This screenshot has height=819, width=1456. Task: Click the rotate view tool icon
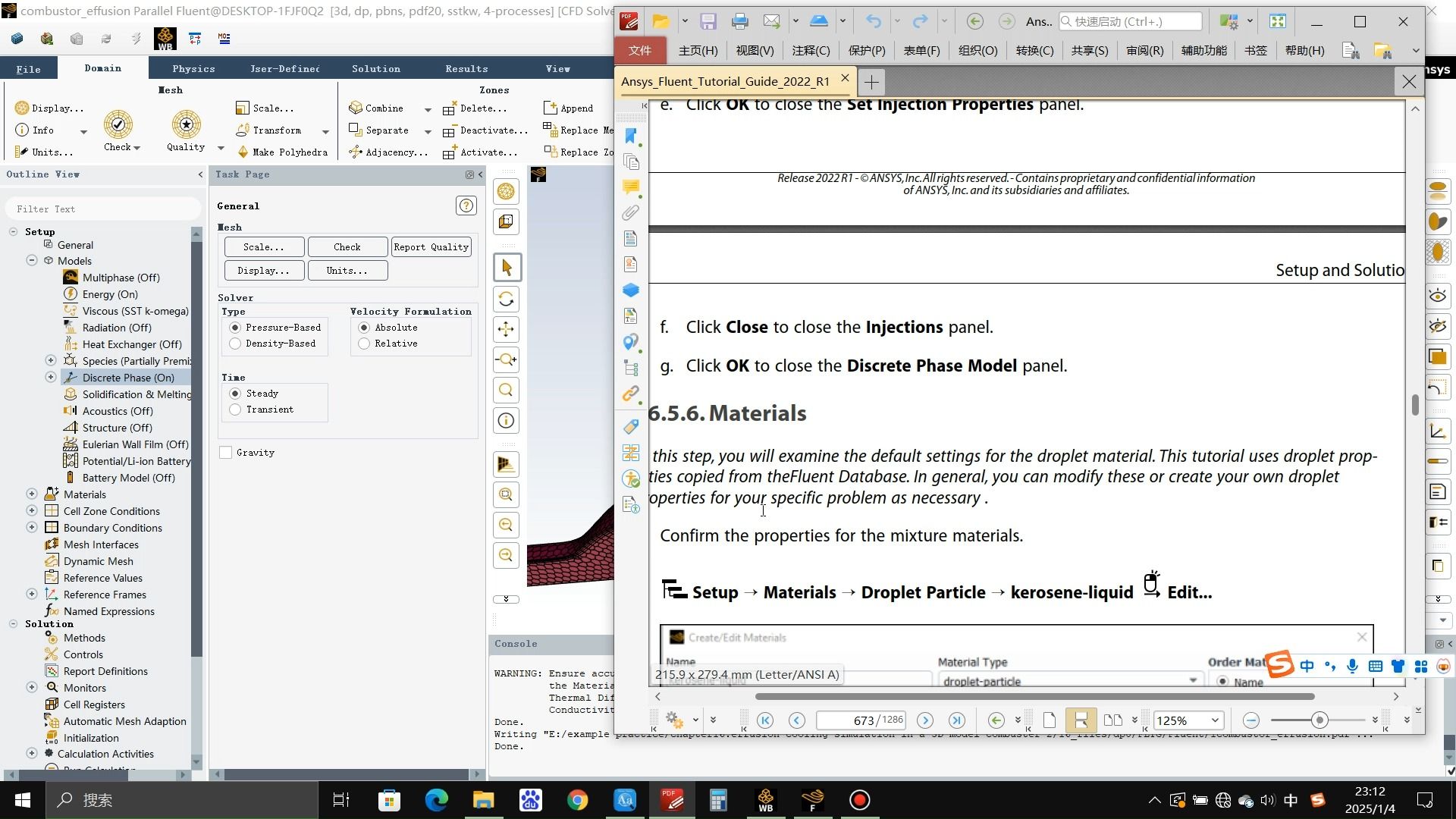coord(507,299)
